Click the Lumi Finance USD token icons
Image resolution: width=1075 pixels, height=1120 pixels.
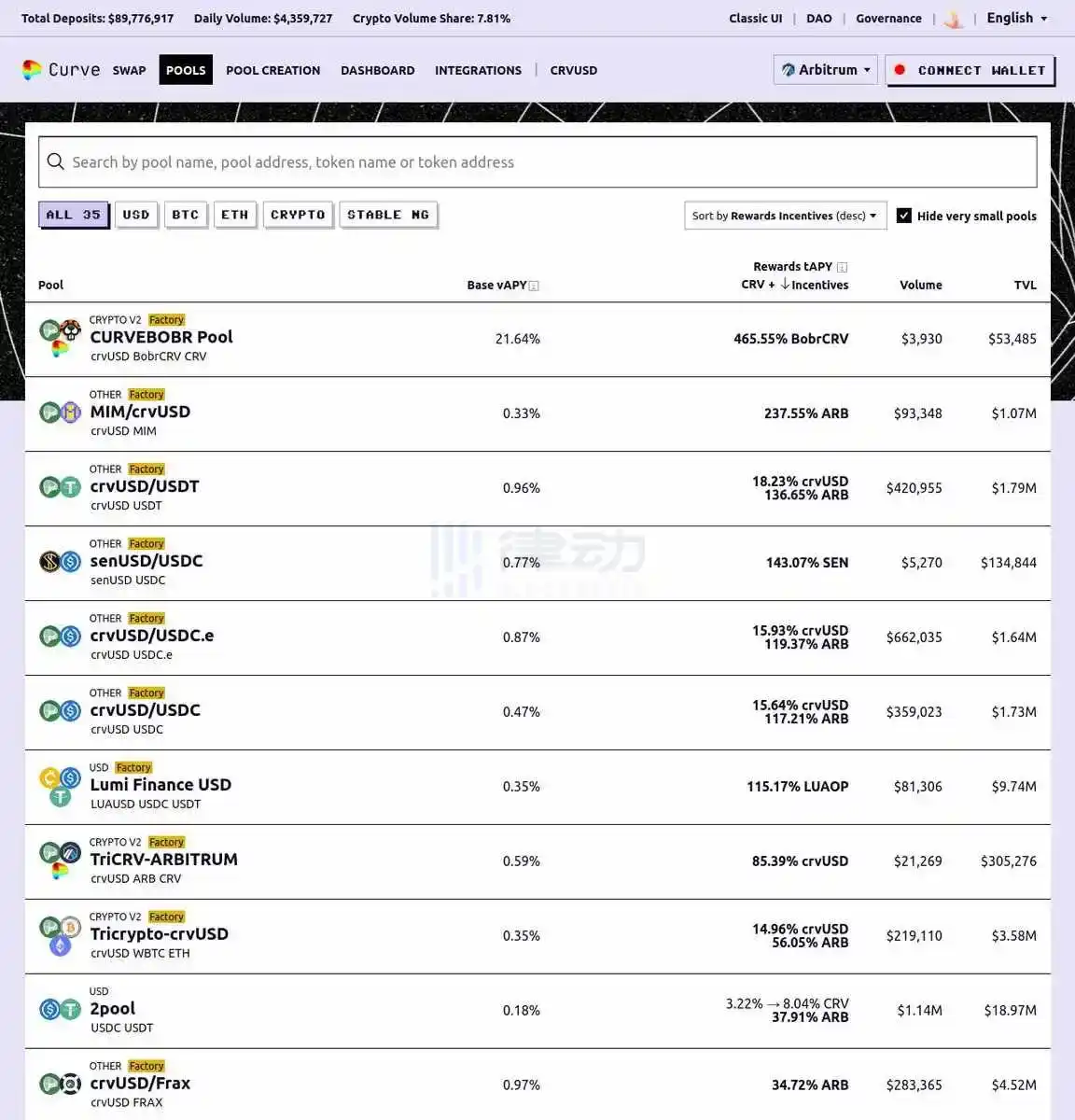[60, 786]
